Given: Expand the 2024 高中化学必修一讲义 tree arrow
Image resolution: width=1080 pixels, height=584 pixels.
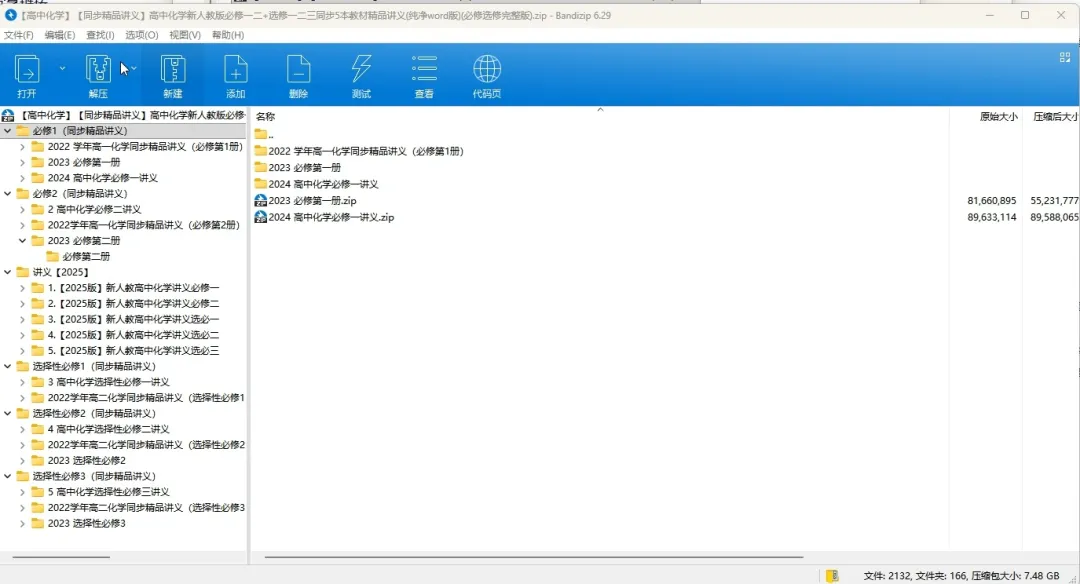Looking at the screenshot, I should coord(22,178).
